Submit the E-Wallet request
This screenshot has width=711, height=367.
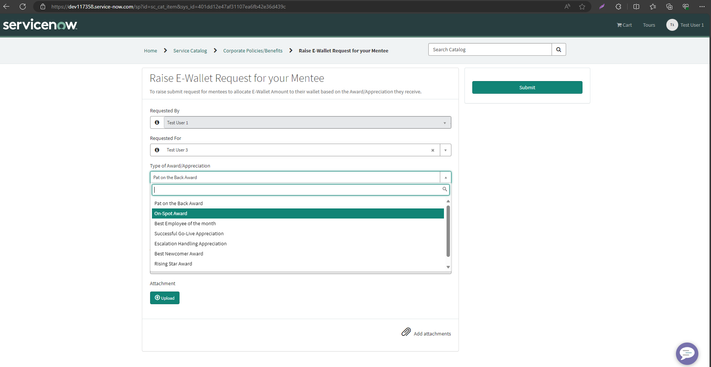[527, 88]
